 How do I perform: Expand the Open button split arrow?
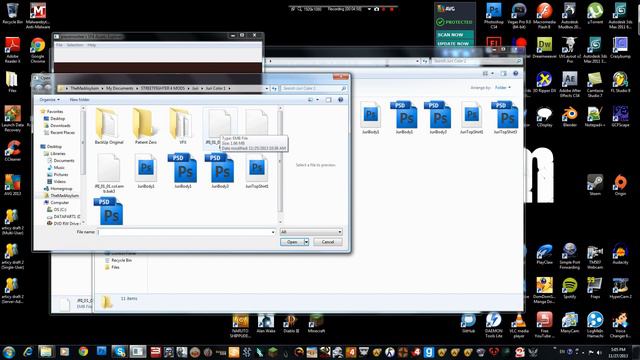[x=306, y=242]
